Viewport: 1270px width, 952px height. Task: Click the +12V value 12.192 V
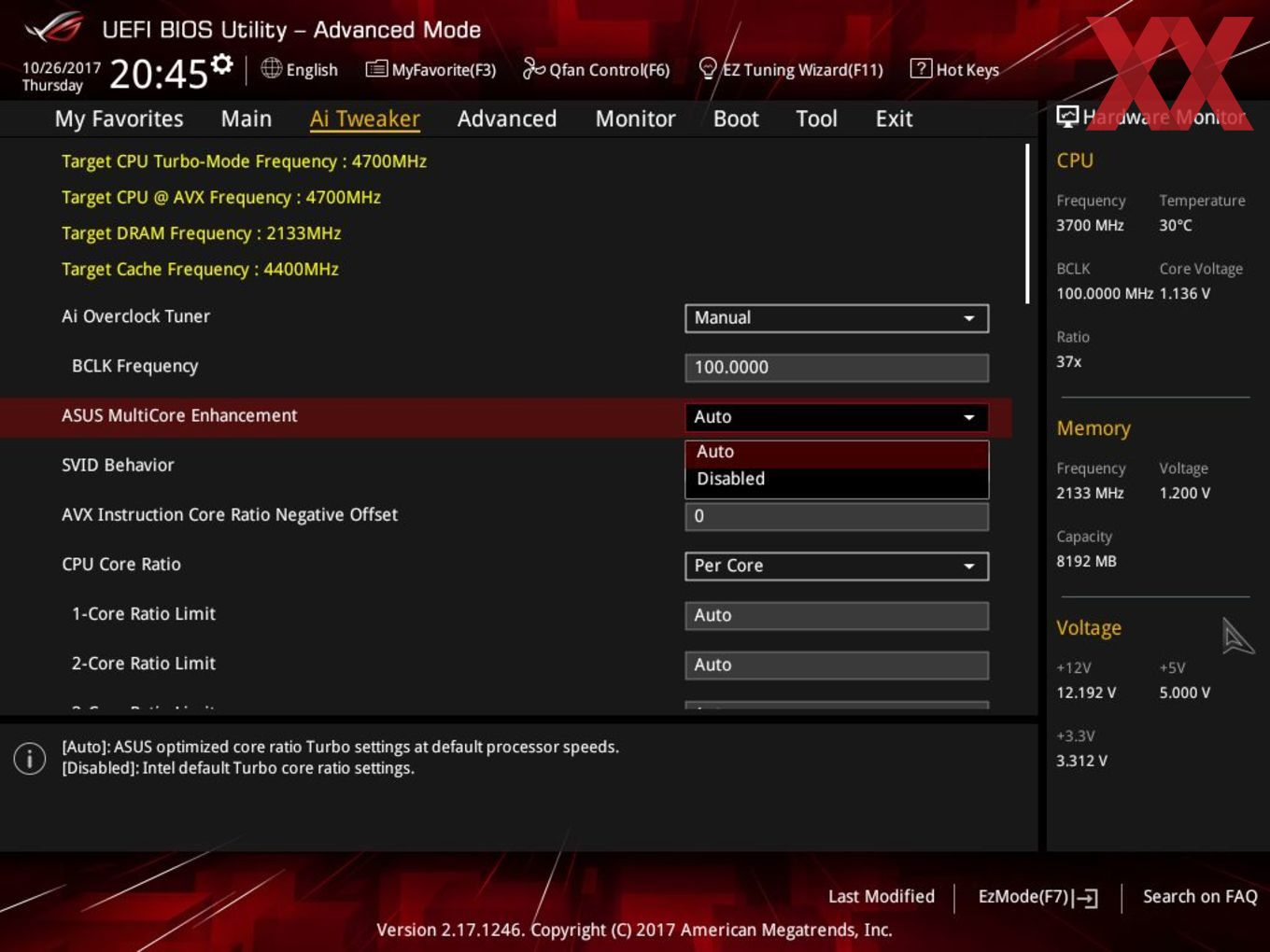(1086, 693)
